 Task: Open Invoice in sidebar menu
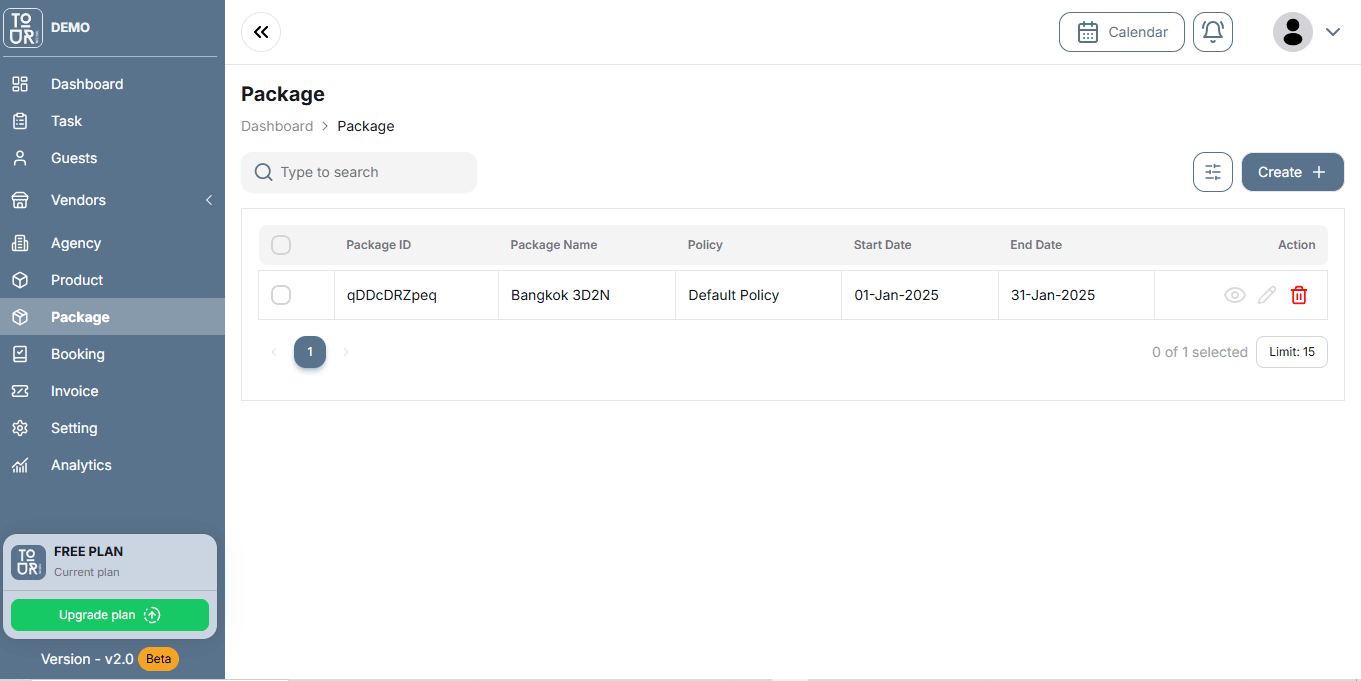(112, 391)
